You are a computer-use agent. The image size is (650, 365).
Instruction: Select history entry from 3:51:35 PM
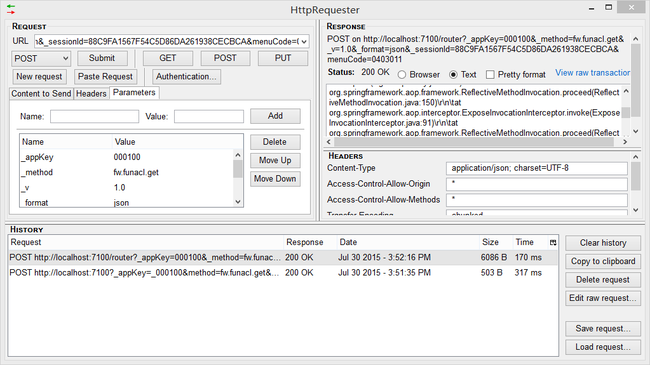click(283, 273)
